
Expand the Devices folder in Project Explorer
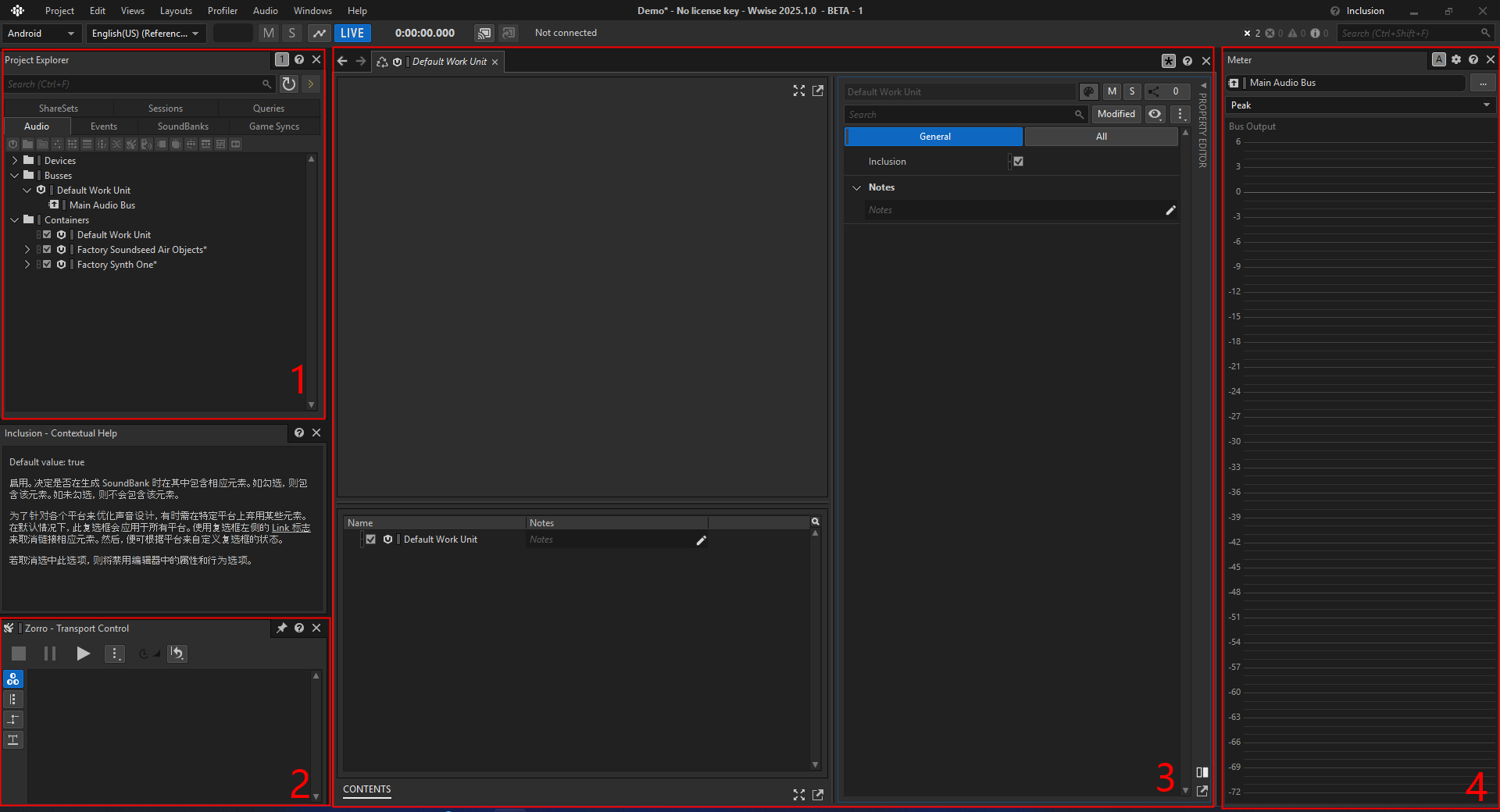click(15, 161)
